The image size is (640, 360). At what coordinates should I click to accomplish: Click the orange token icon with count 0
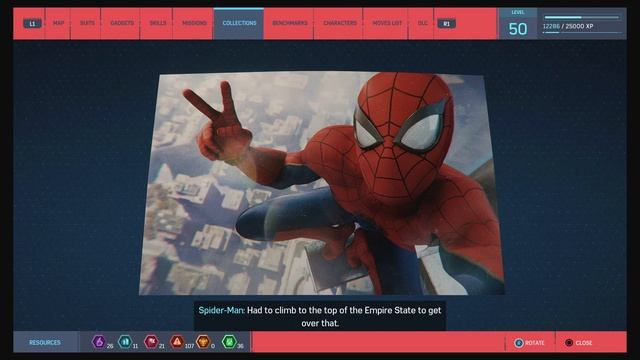[x=203, y=342]
